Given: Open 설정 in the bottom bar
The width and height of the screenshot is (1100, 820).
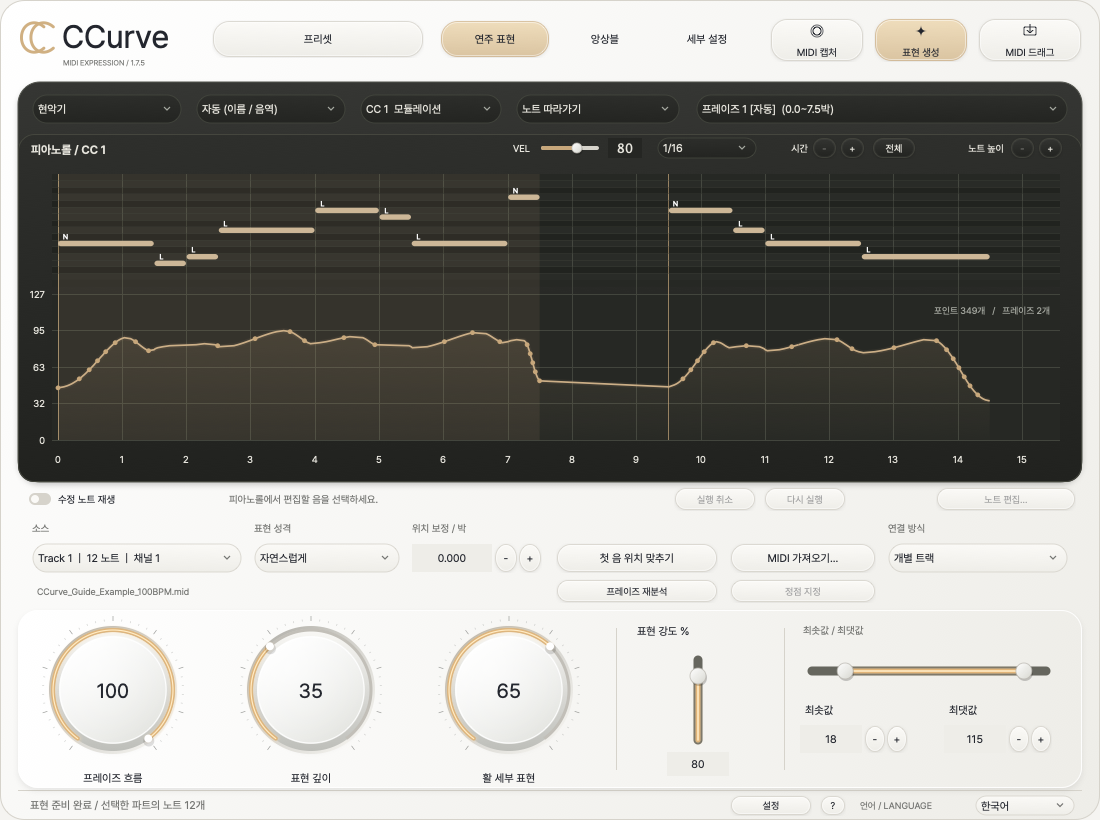Looking at the screenshot, I should (x=770, y=805).
